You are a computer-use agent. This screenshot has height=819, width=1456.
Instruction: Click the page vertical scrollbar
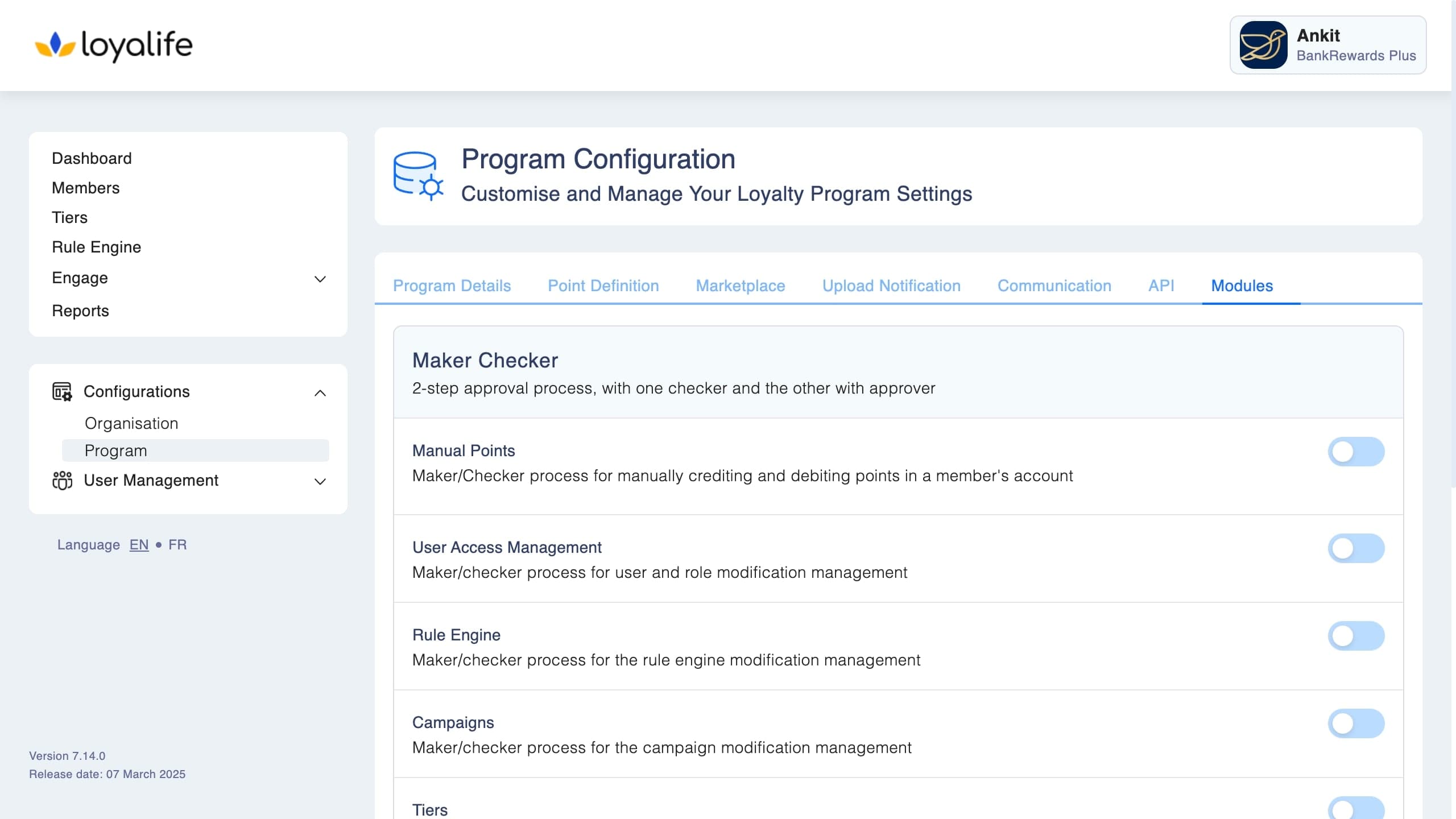[x=1453, y=245]
